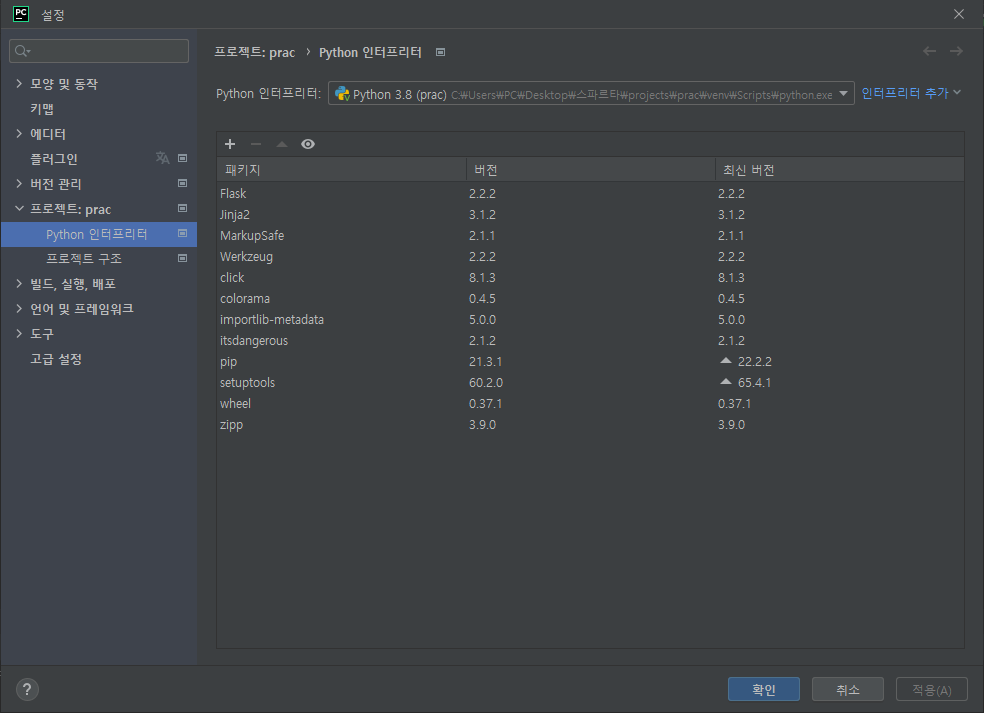Click the uninstall package minus icon
This screenshot has width=984, height=713.
[x=256, y=144]
